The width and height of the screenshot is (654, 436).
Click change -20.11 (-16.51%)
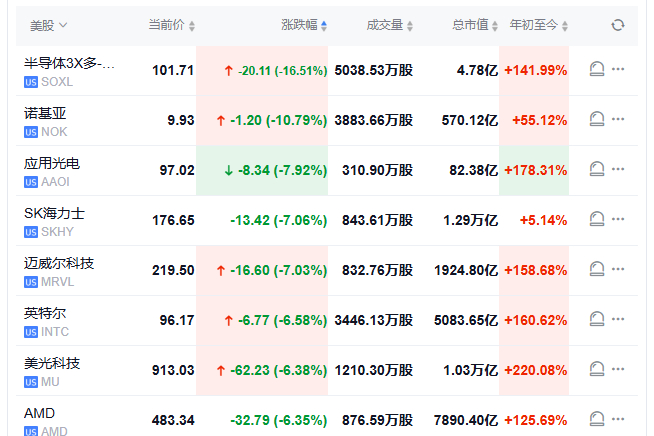[282, 71]
